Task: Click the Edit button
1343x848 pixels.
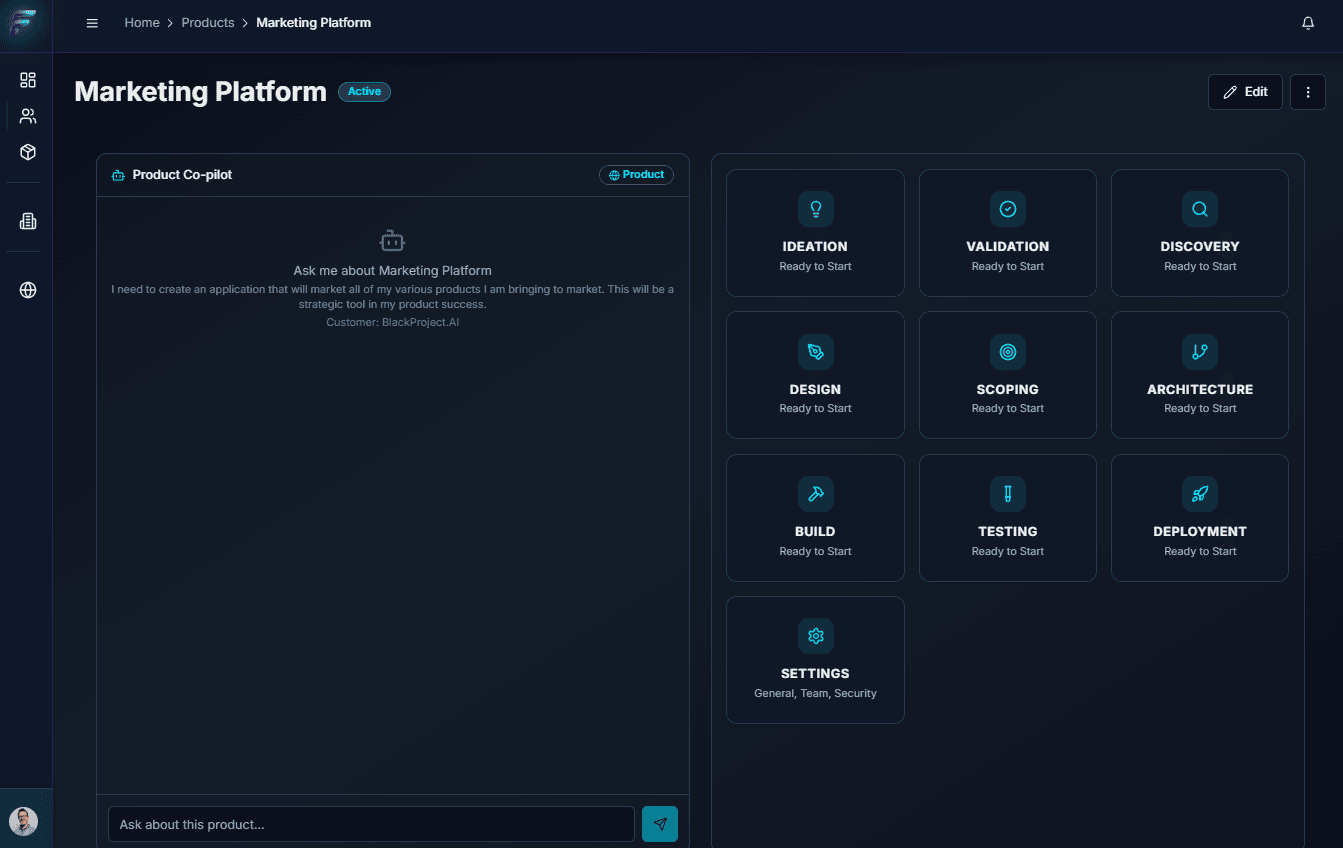Action: (x=1245, y=92)
